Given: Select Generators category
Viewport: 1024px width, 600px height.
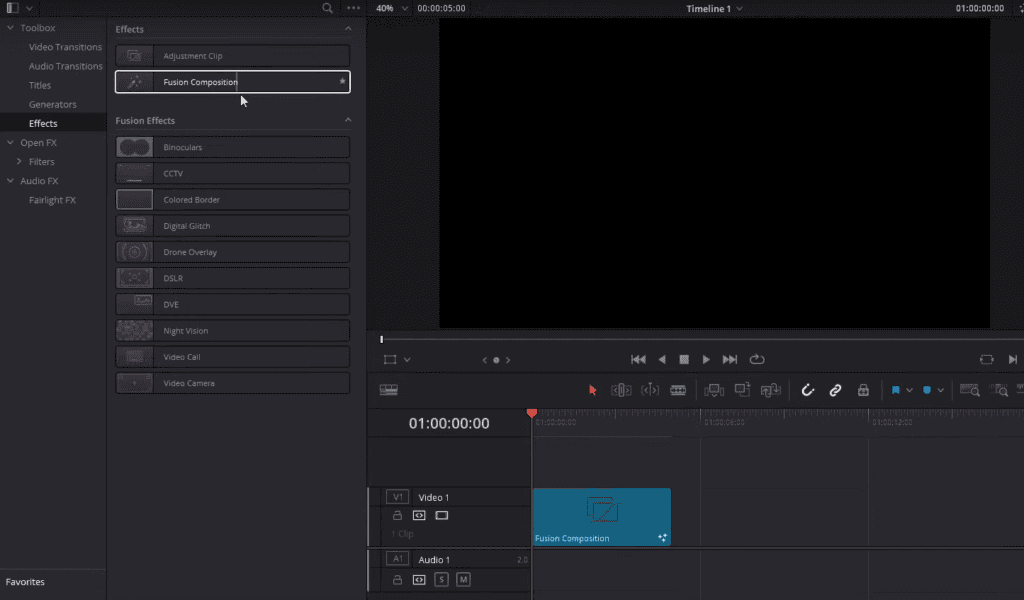Looking at the screenshot, I should (x=53, y=104).
